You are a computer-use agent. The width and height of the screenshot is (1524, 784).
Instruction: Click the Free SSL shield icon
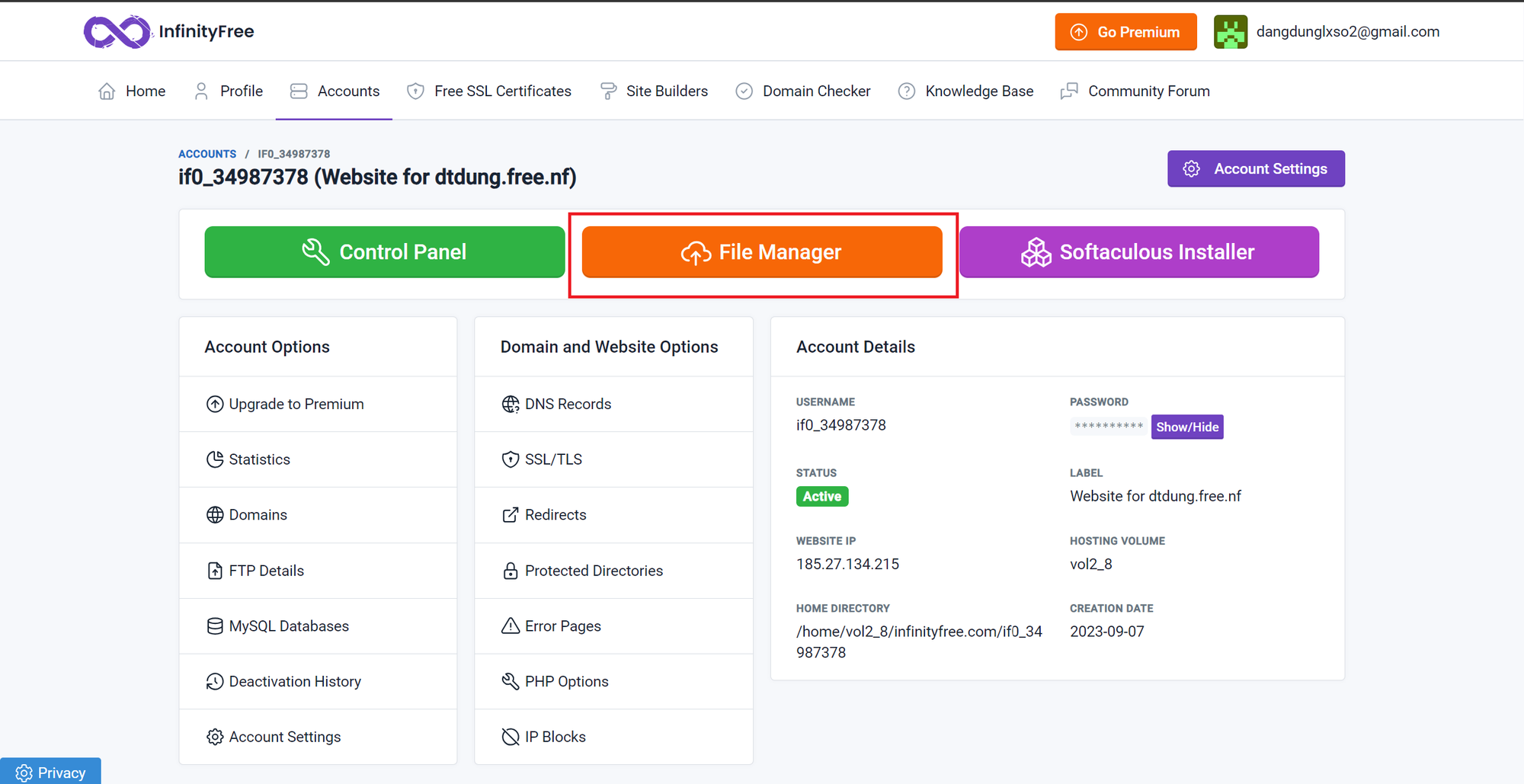point(415,91)
